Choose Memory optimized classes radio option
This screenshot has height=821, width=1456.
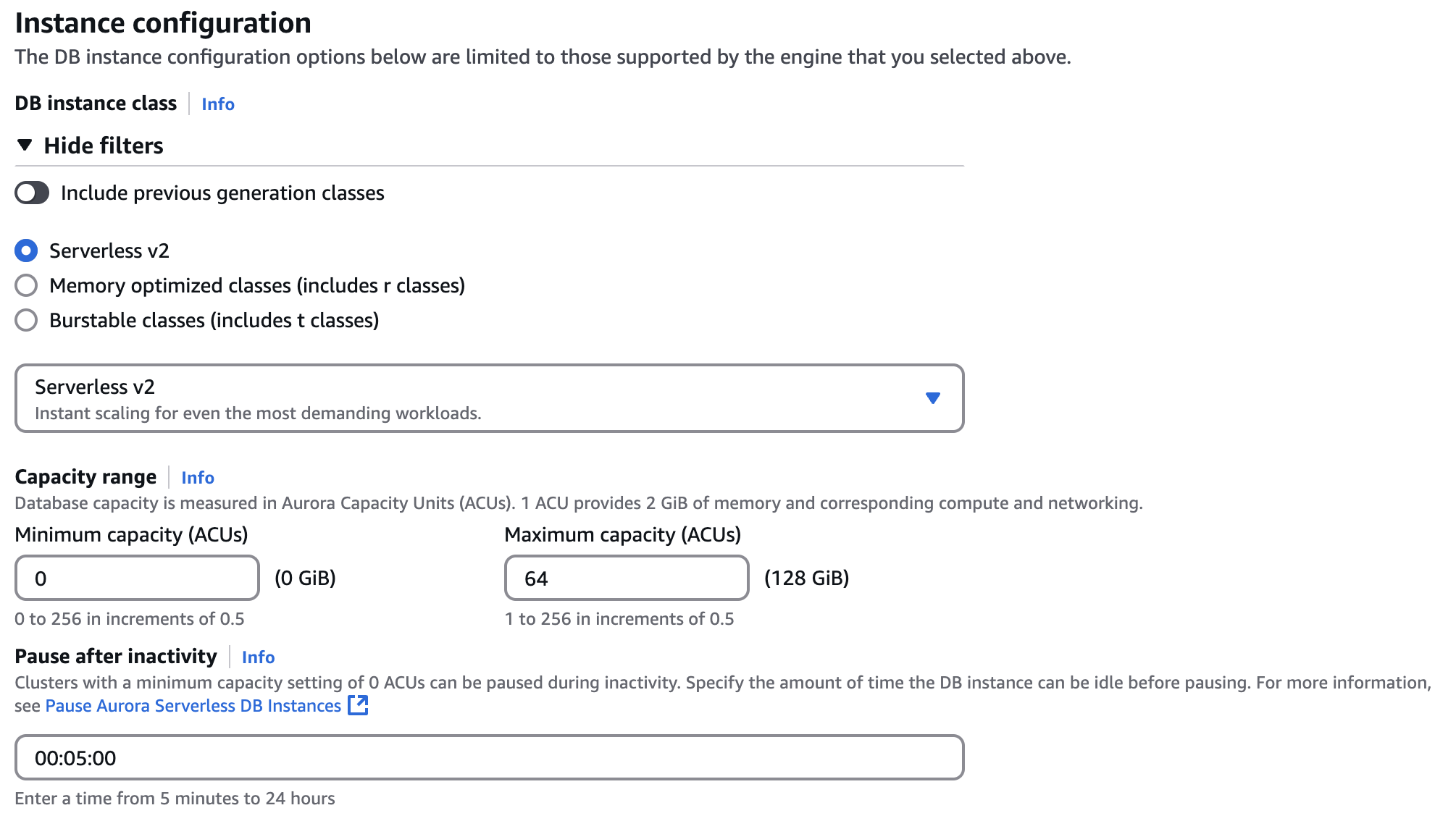(x=26, y=286)
